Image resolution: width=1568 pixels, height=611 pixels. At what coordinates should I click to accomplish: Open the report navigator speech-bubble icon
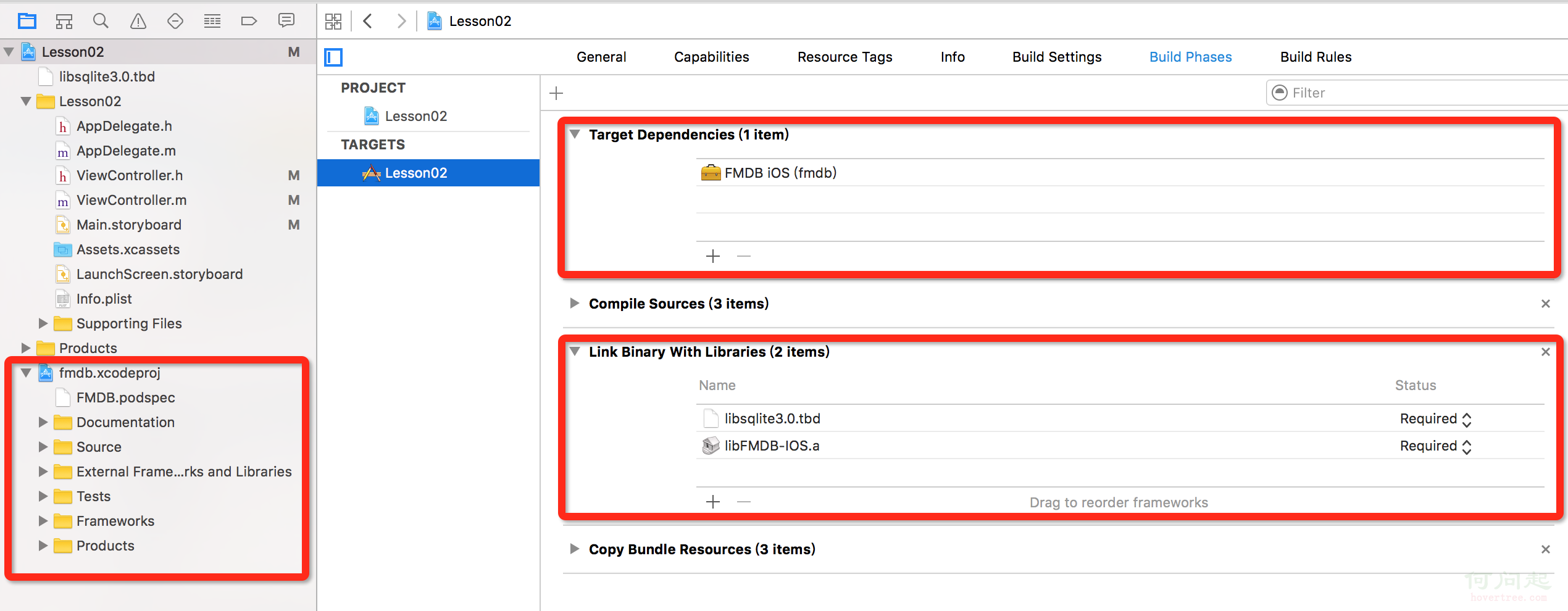click(286, 21)
